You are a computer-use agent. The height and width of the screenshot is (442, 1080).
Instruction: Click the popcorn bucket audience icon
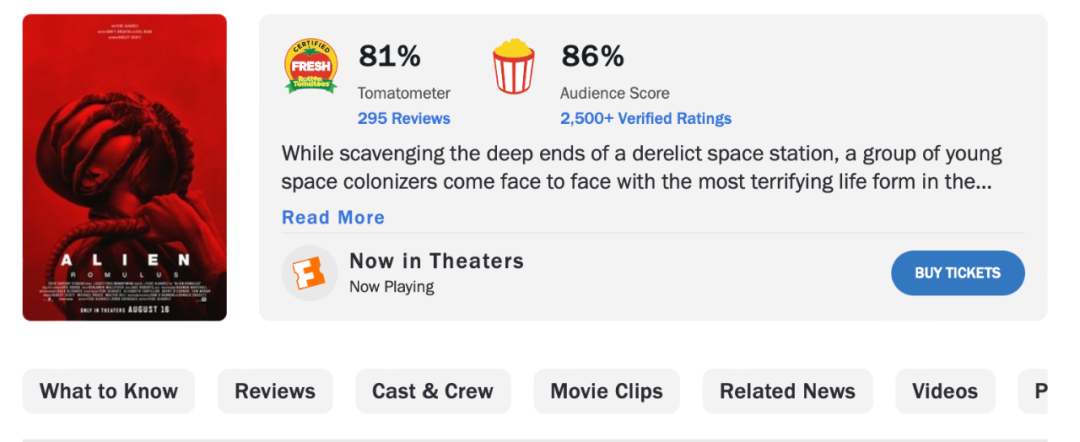(x=513, y=66)
